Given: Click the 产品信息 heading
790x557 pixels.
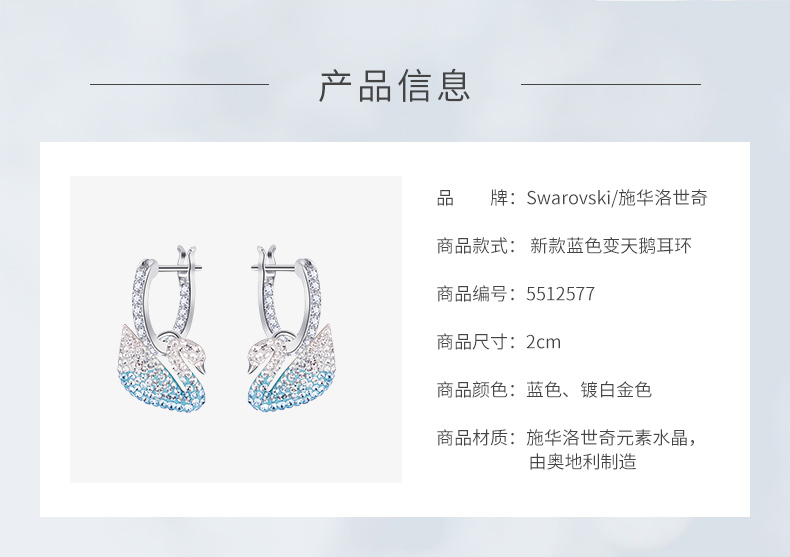Looking at the screenshot, I should coord(394,86).
